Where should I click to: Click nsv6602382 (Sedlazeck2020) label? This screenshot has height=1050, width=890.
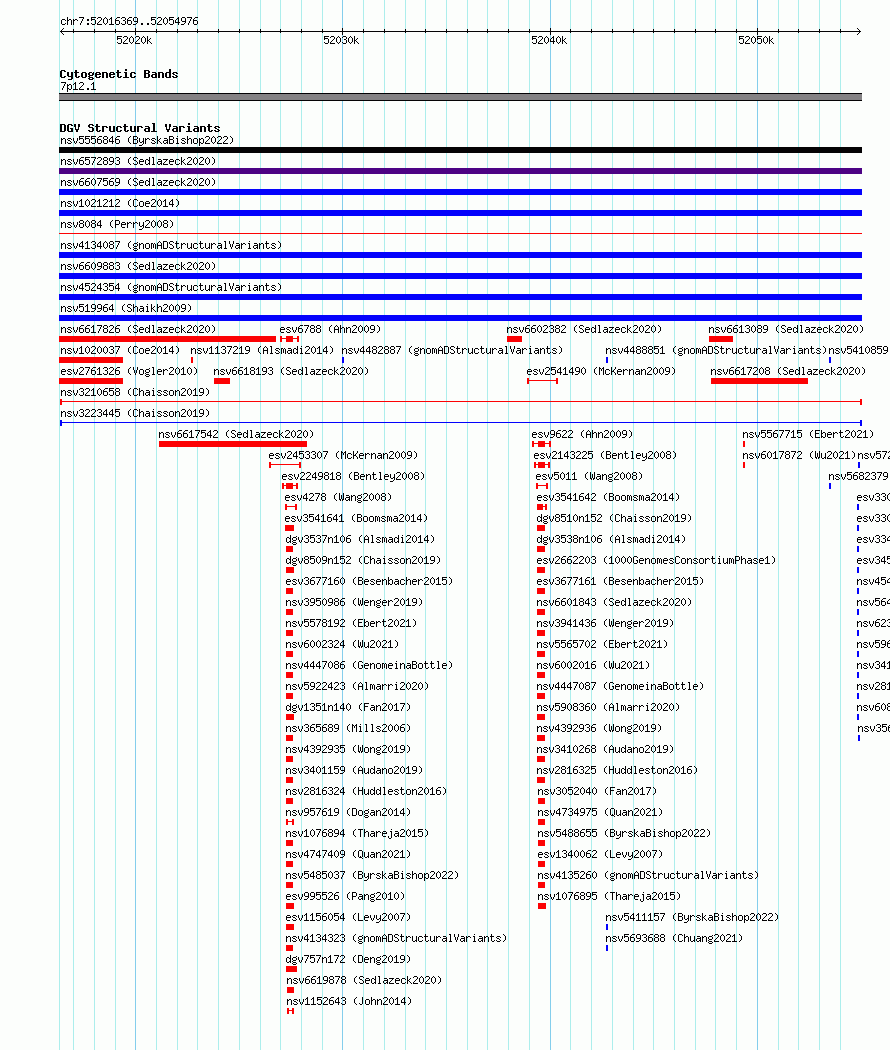584,329
